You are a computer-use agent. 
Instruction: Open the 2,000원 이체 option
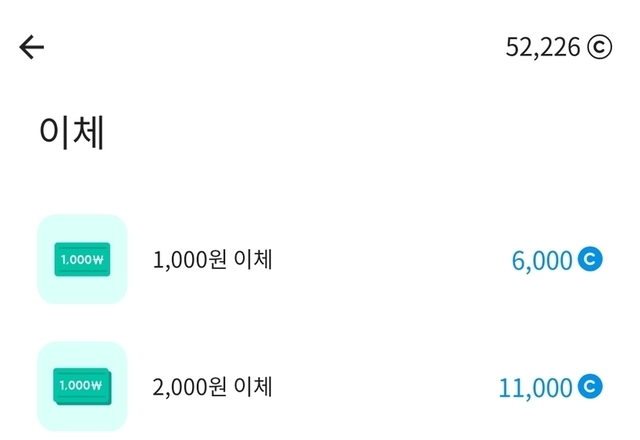[212, 386]
